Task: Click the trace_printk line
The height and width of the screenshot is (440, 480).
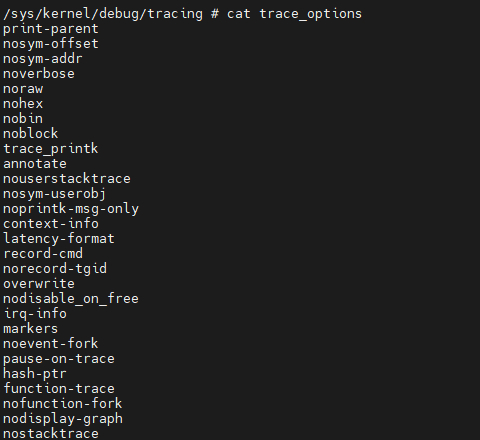Action: click(x=51, y=149)
